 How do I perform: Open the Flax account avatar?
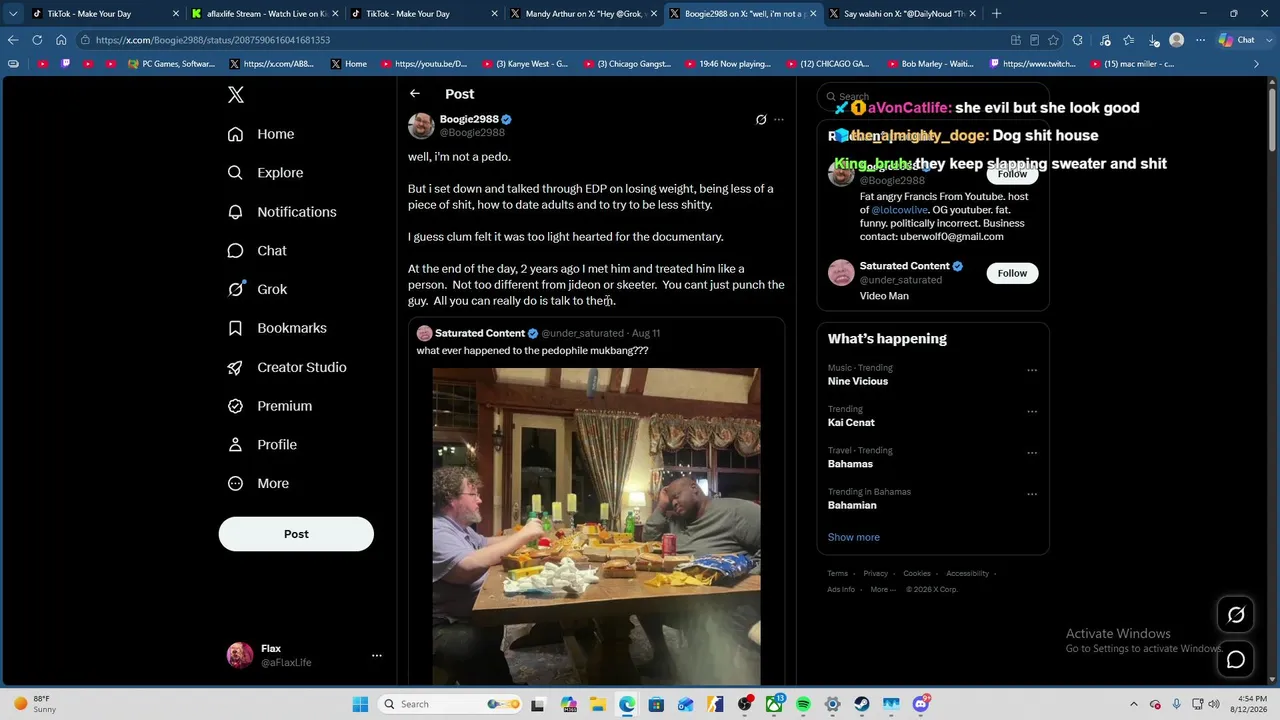240,655
